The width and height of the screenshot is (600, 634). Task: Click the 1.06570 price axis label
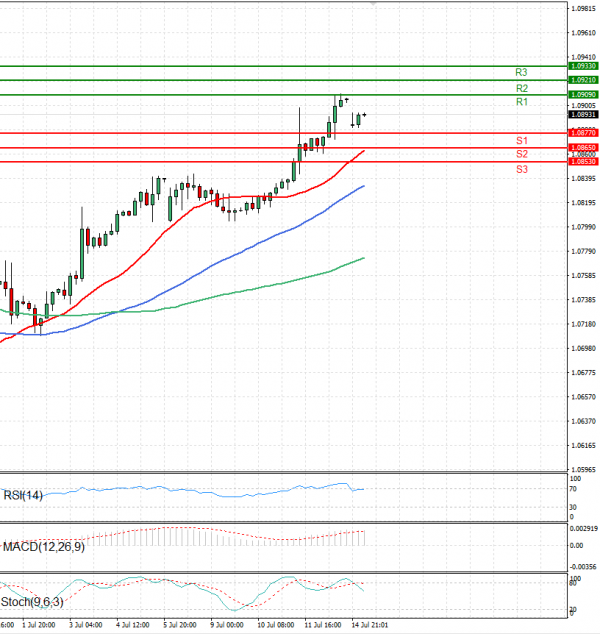coord(583,397)
